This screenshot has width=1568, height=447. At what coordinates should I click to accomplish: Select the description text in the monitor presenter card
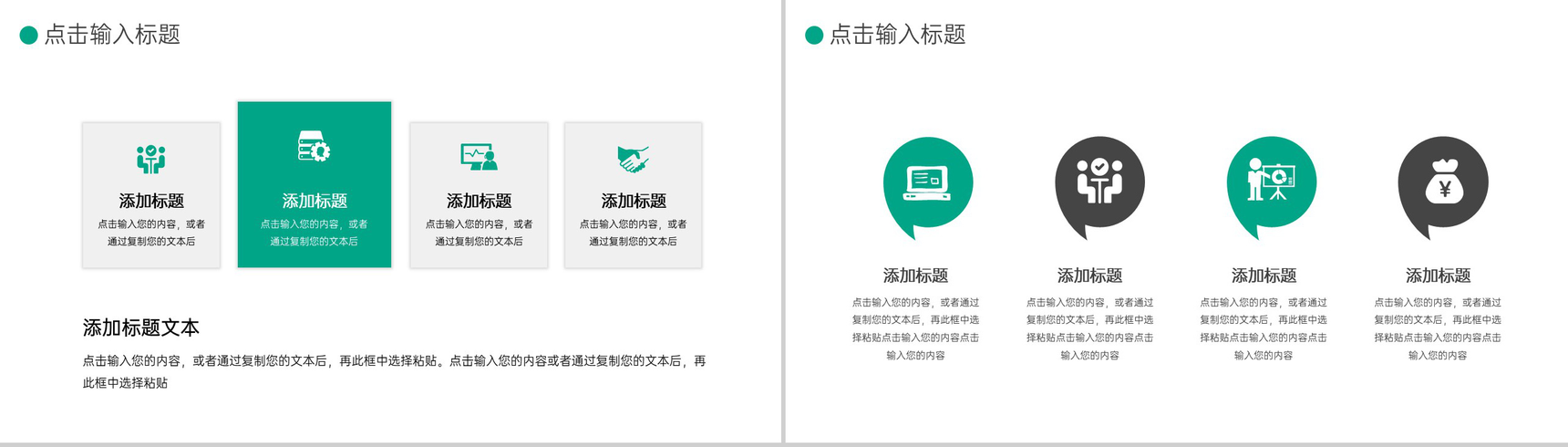pyautogui.click(x=479, y=233)
